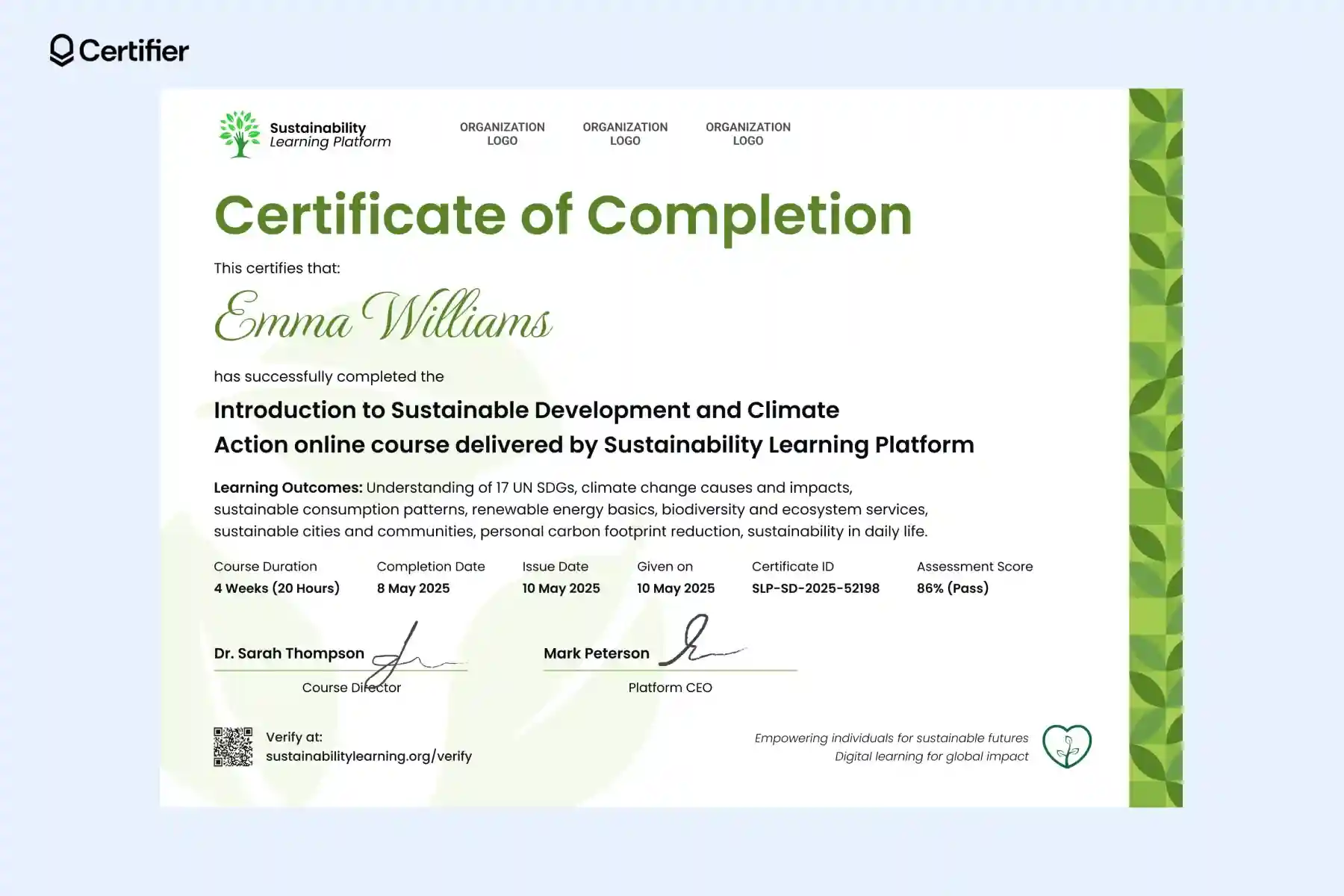Click the middle Organization Logo placeholder

point(626,134)
